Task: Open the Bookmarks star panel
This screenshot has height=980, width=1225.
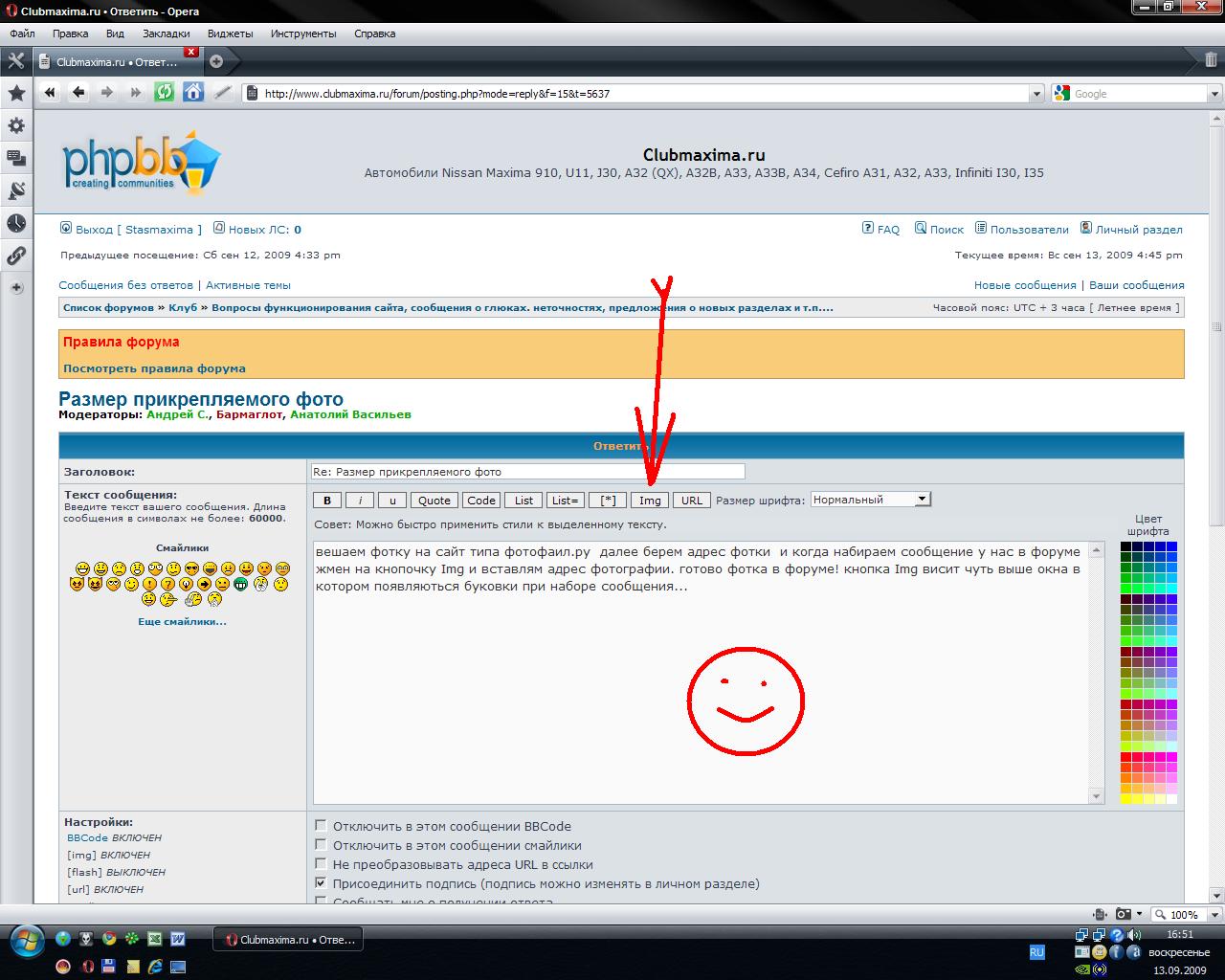Action: [x=16, y=93]
